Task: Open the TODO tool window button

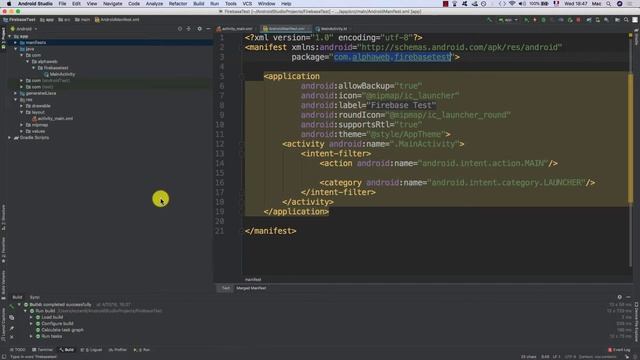Action: (18, 350)
